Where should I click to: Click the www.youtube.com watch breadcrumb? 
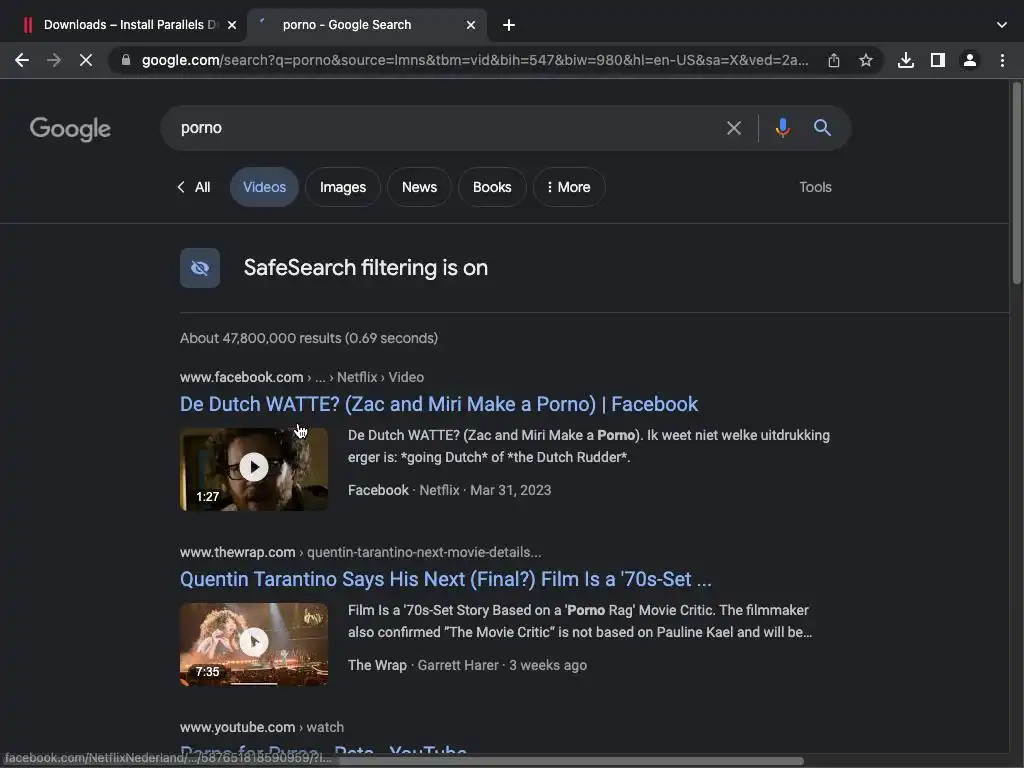[262, 728]
